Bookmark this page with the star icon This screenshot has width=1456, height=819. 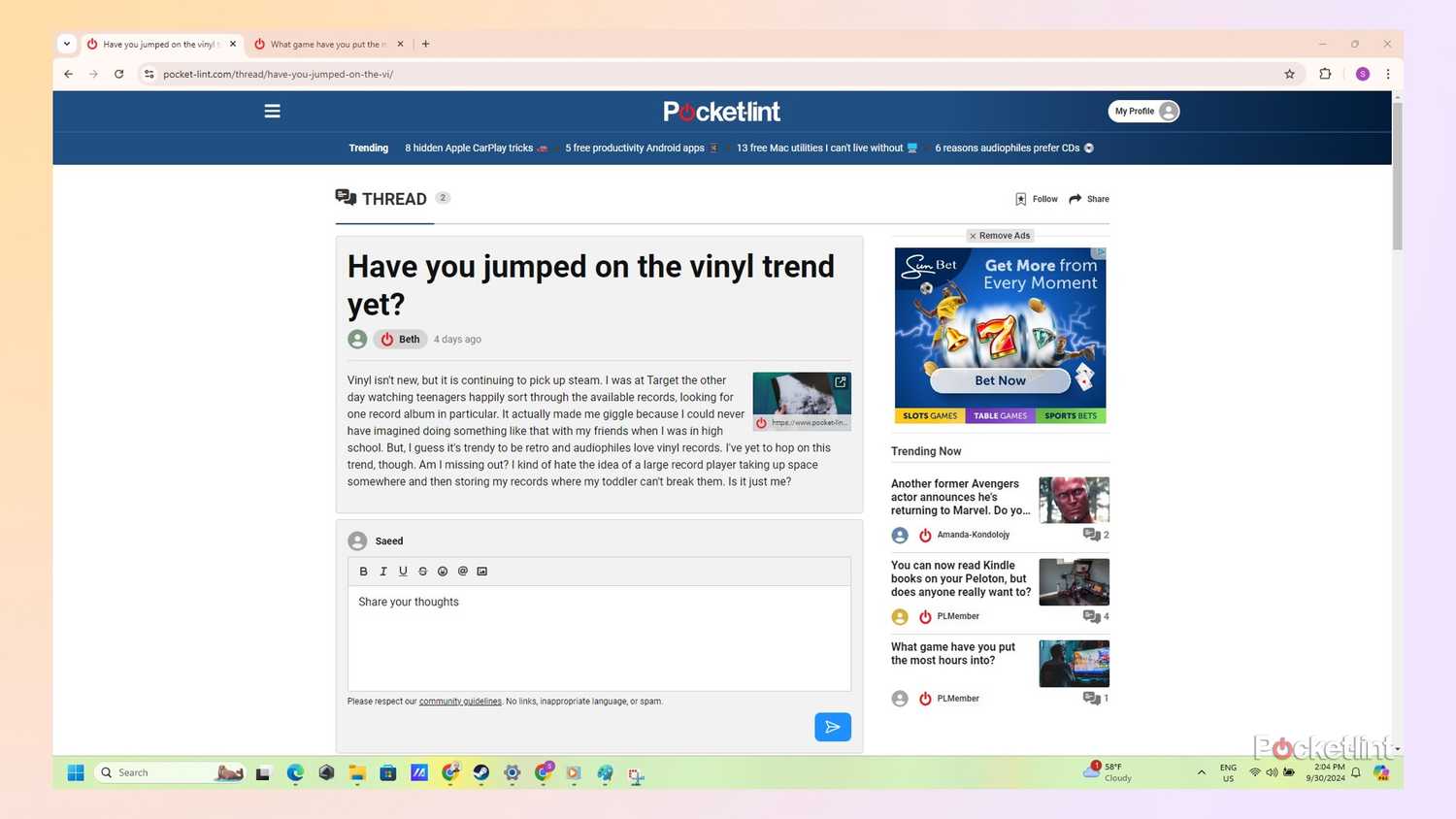(1290, 74)
